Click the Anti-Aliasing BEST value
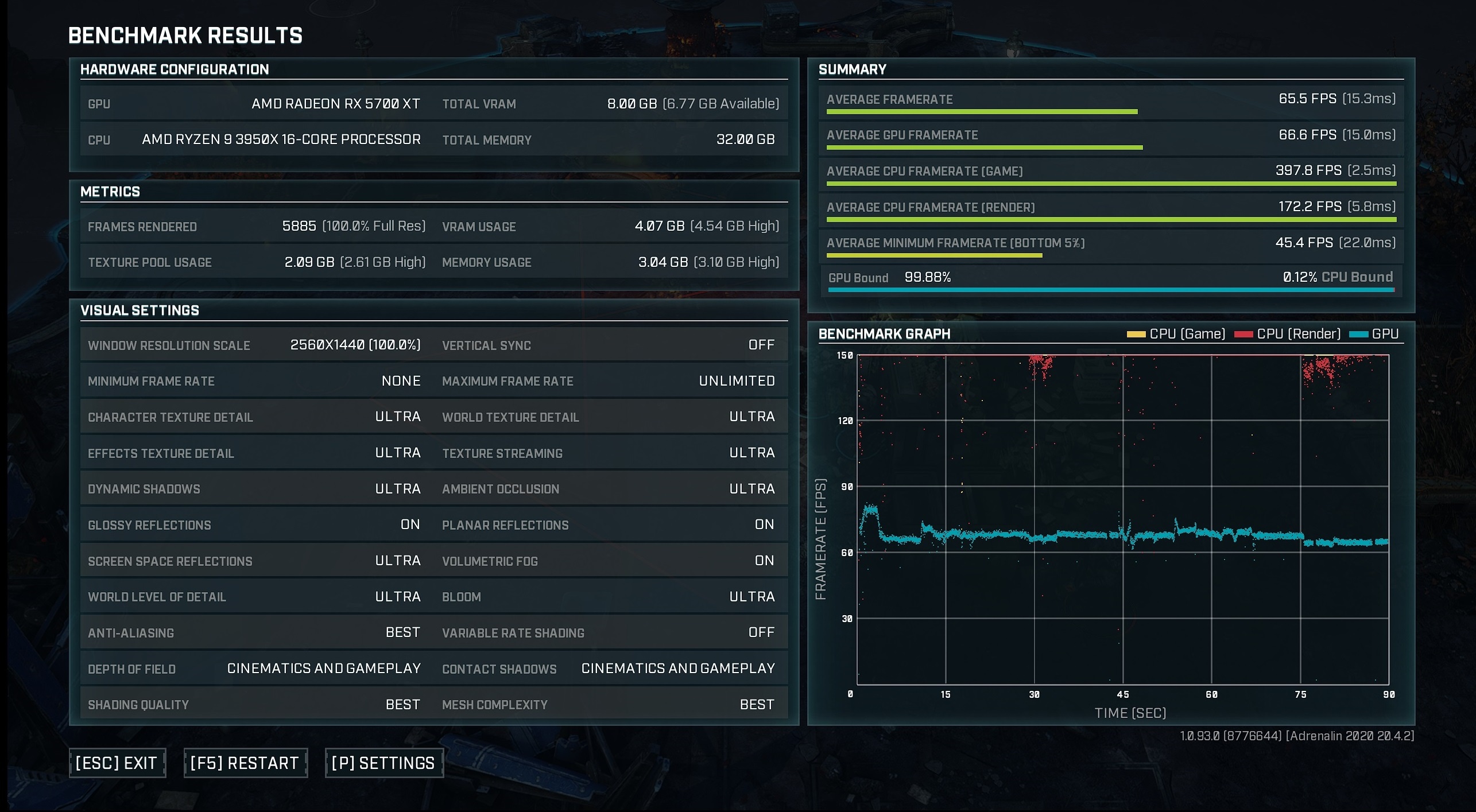1476x812 pixels. click(403, 632)
